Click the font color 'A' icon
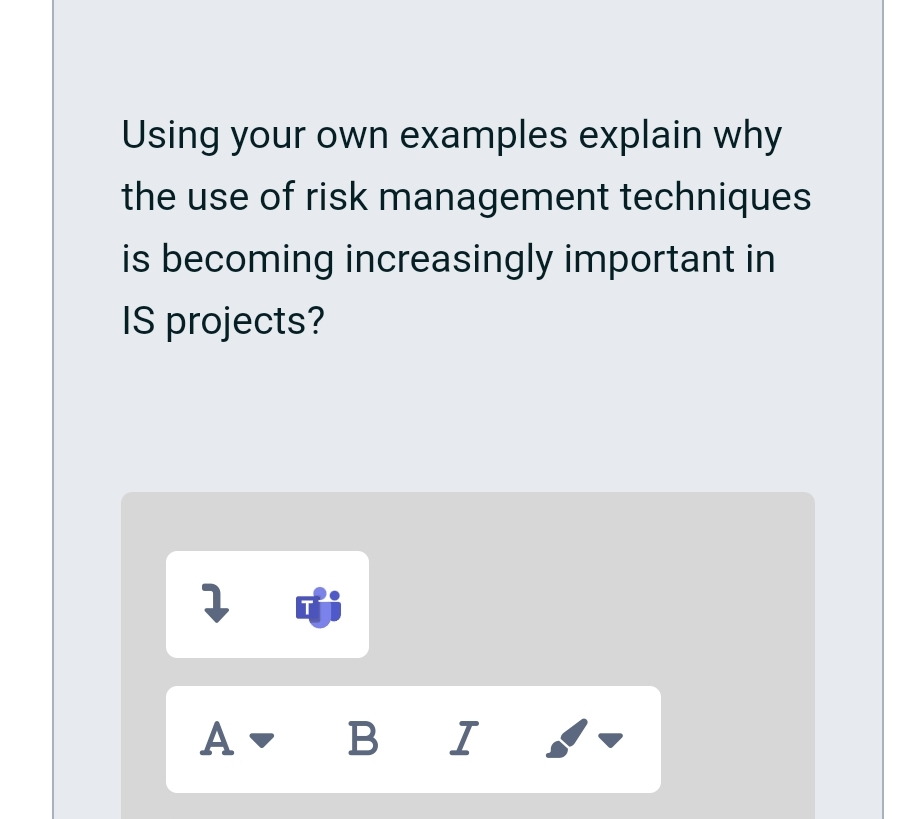912x819 pixels. (x=217, y=739)
